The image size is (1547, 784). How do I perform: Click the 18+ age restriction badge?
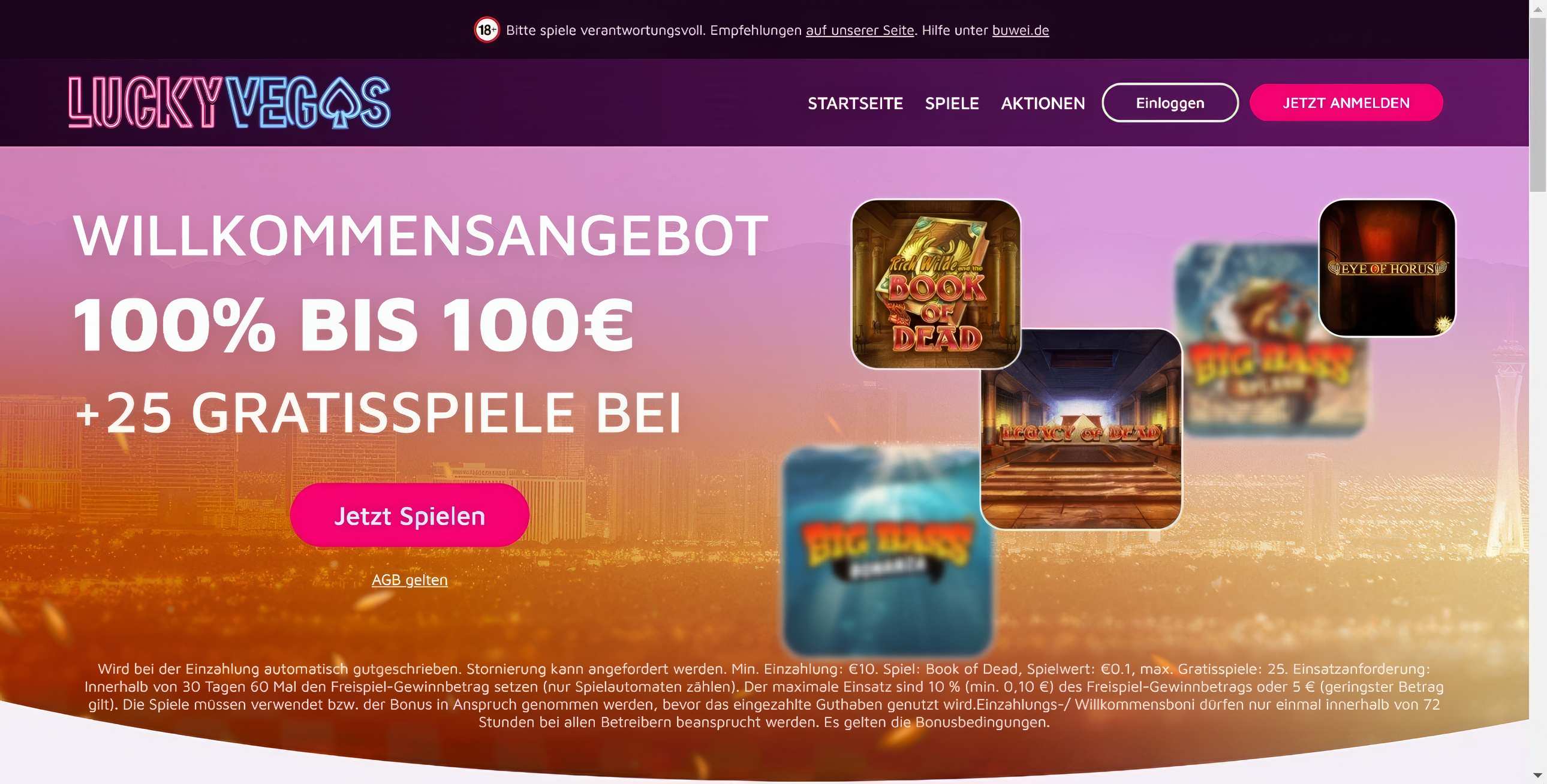(486, 30)
